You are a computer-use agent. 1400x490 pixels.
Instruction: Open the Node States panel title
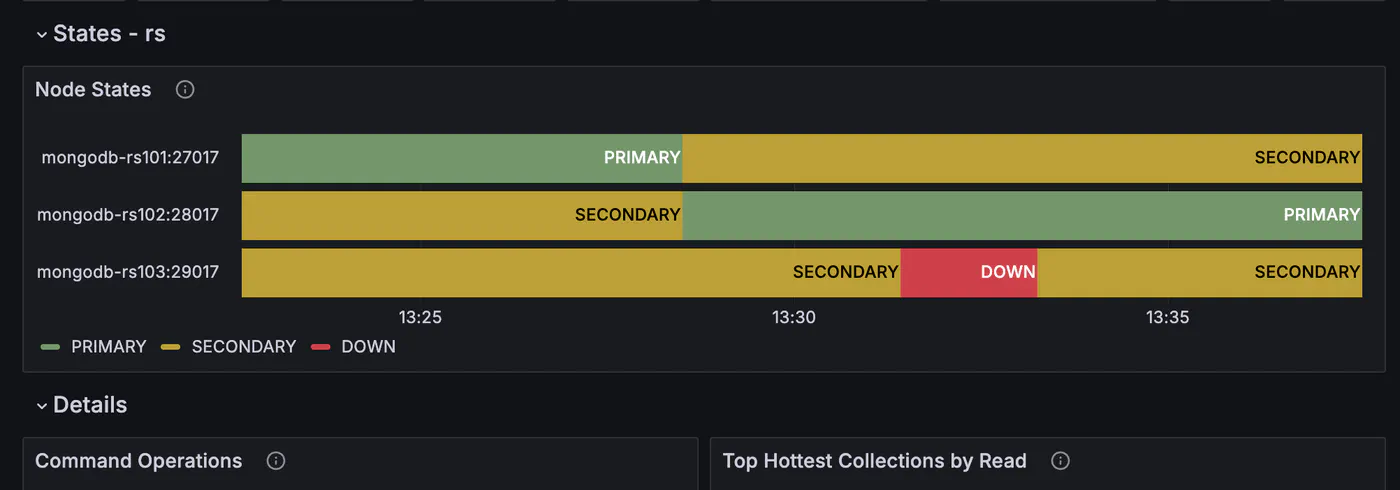click(x=93, y=89)
